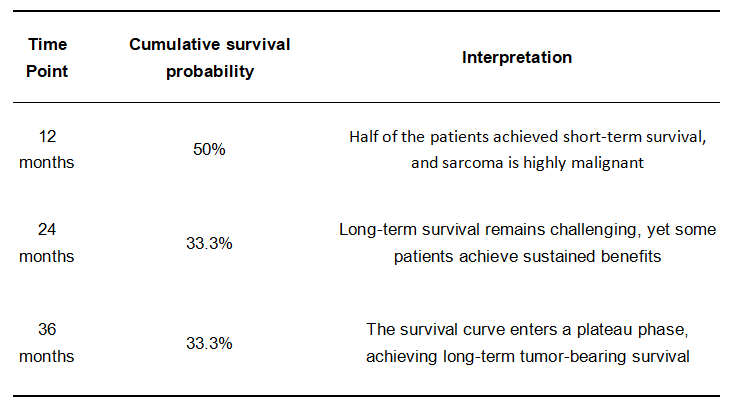Click the word 'Point' in first header
The width and height of the screenshot is (731, 406).
pyautogui.click(x=47, y=71)
